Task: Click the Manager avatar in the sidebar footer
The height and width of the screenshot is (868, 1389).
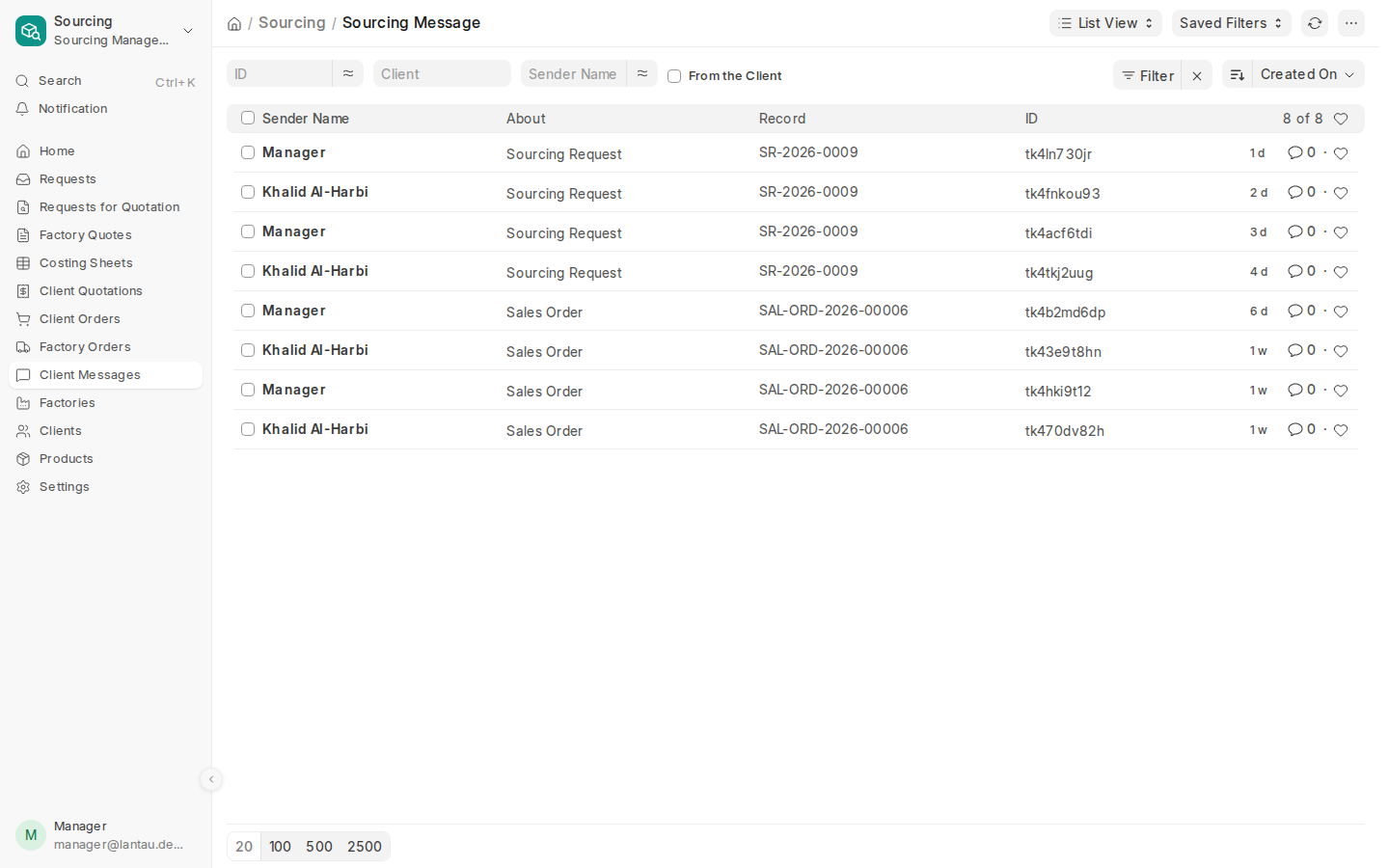Action: pyautogui.click(x=31, y=835)
